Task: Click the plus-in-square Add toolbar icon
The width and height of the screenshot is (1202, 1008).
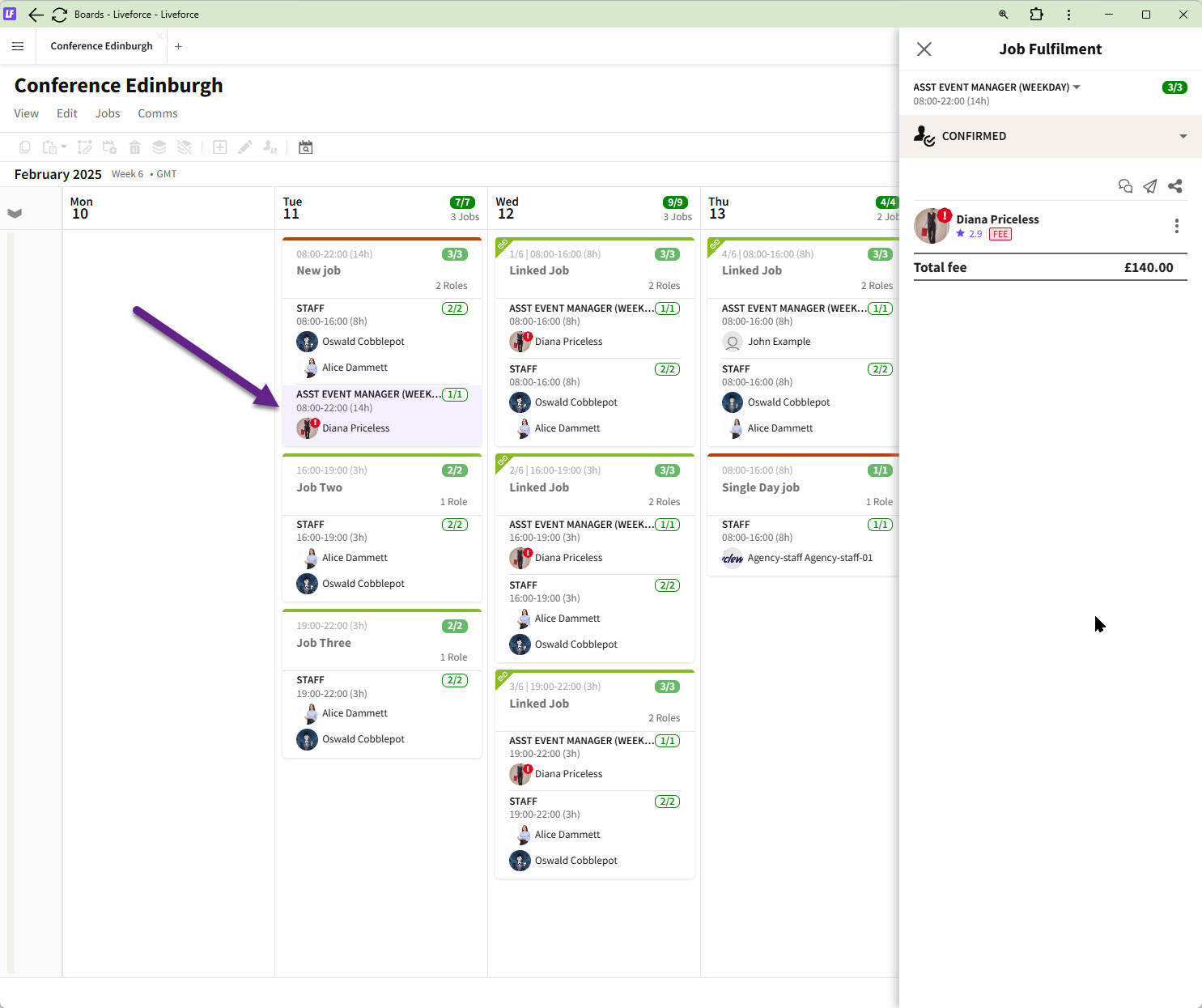Action: [219, 147]
